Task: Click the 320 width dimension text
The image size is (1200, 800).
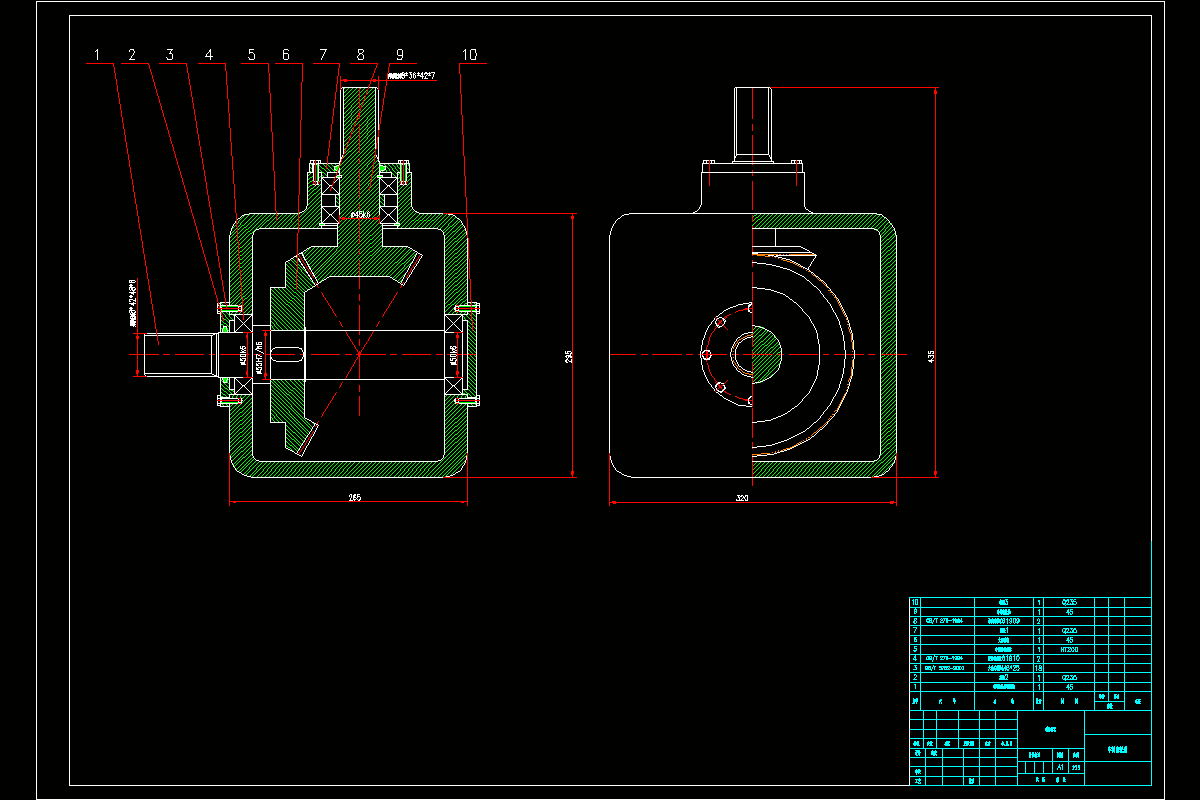Action: (742, 497)
